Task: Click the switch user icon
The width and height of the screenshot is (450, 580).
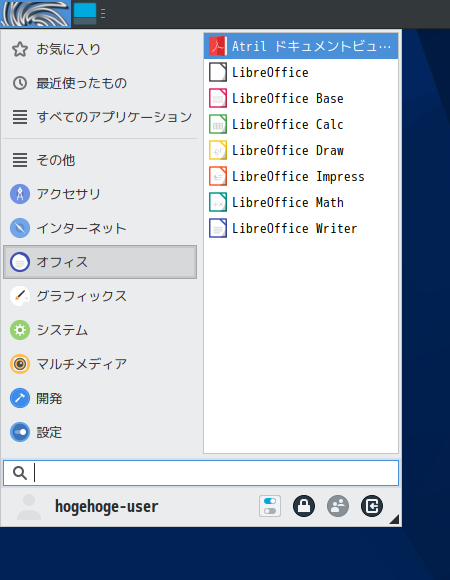Action: click(x=338, y=506)
